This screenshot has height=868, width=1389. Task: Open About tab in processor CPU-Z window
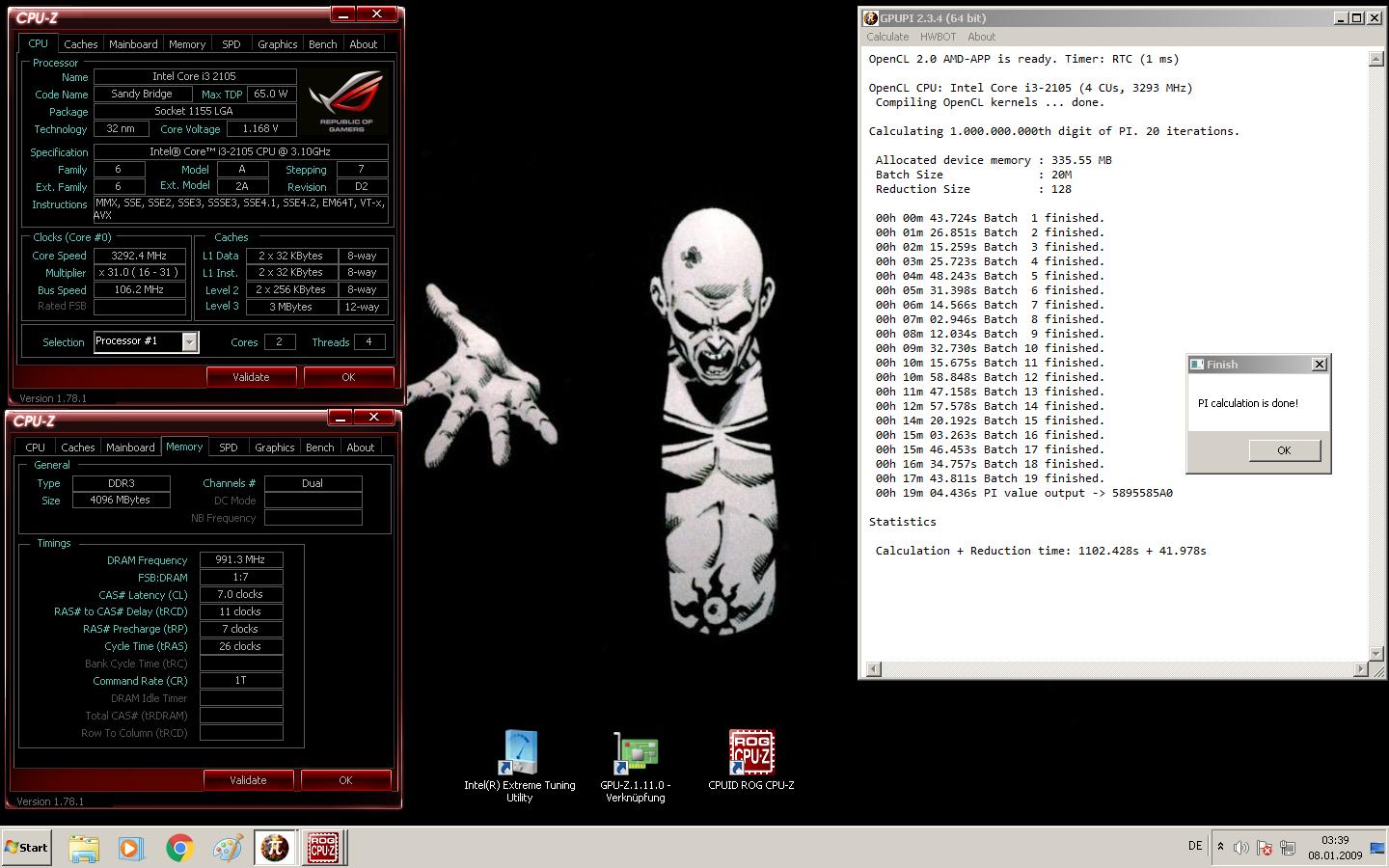pyautogui.click(x=364, y=44)
